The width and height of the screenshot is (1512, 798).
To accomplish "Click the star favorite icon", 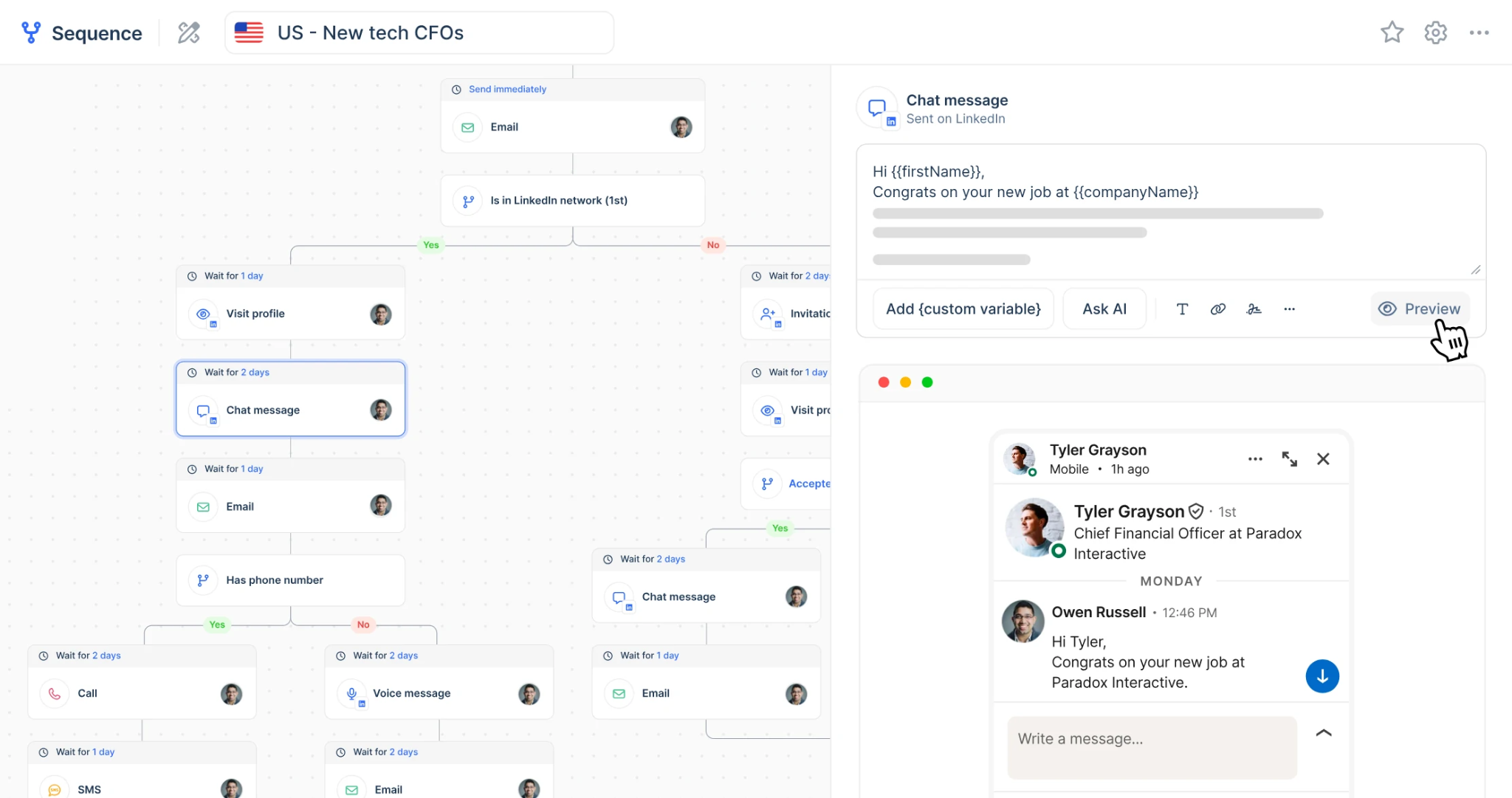I will pos(1392,32).
